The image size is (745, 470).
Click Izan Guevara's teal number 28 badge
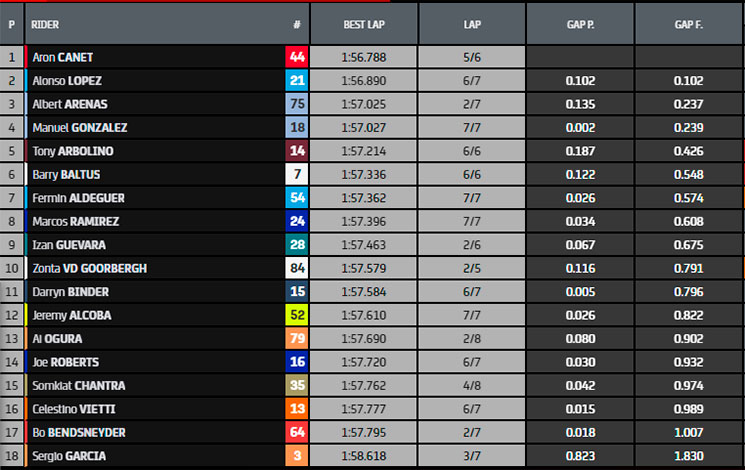point(297,245)
